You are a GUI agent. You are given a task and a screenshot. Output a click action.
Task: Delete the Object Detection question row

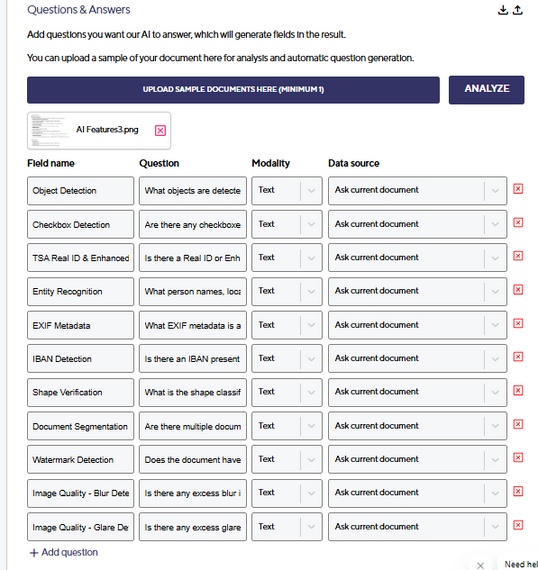point(518,189)
